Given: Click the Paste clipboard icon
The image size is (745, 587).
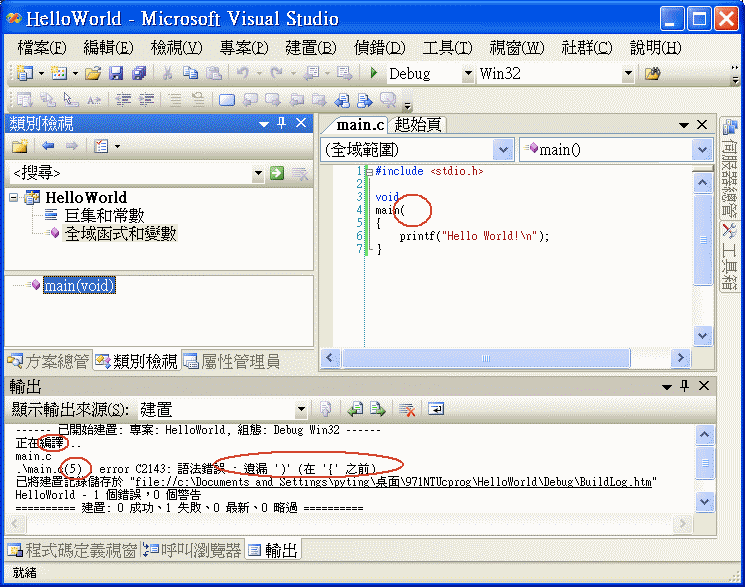Looking at the screenshot, I should (x=214, y=73).
